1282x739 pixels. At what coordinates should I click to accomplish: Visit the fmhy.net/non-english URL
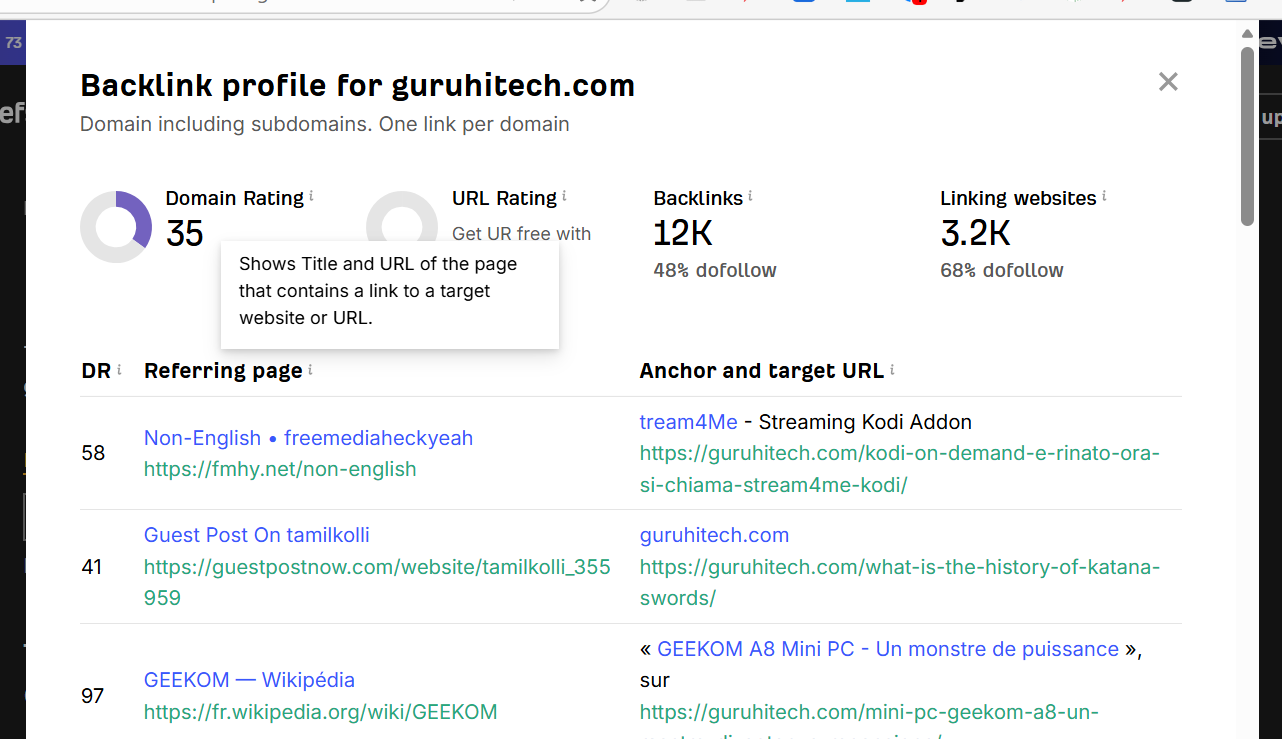pyautogui.click(x=280, y=468)
